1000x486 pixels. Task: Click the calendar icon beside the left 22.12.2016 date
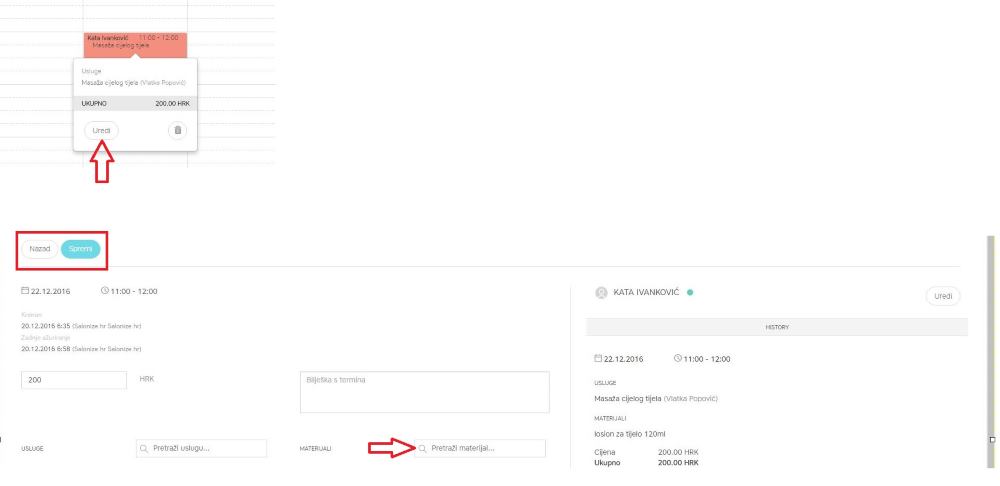pos(25,291)
